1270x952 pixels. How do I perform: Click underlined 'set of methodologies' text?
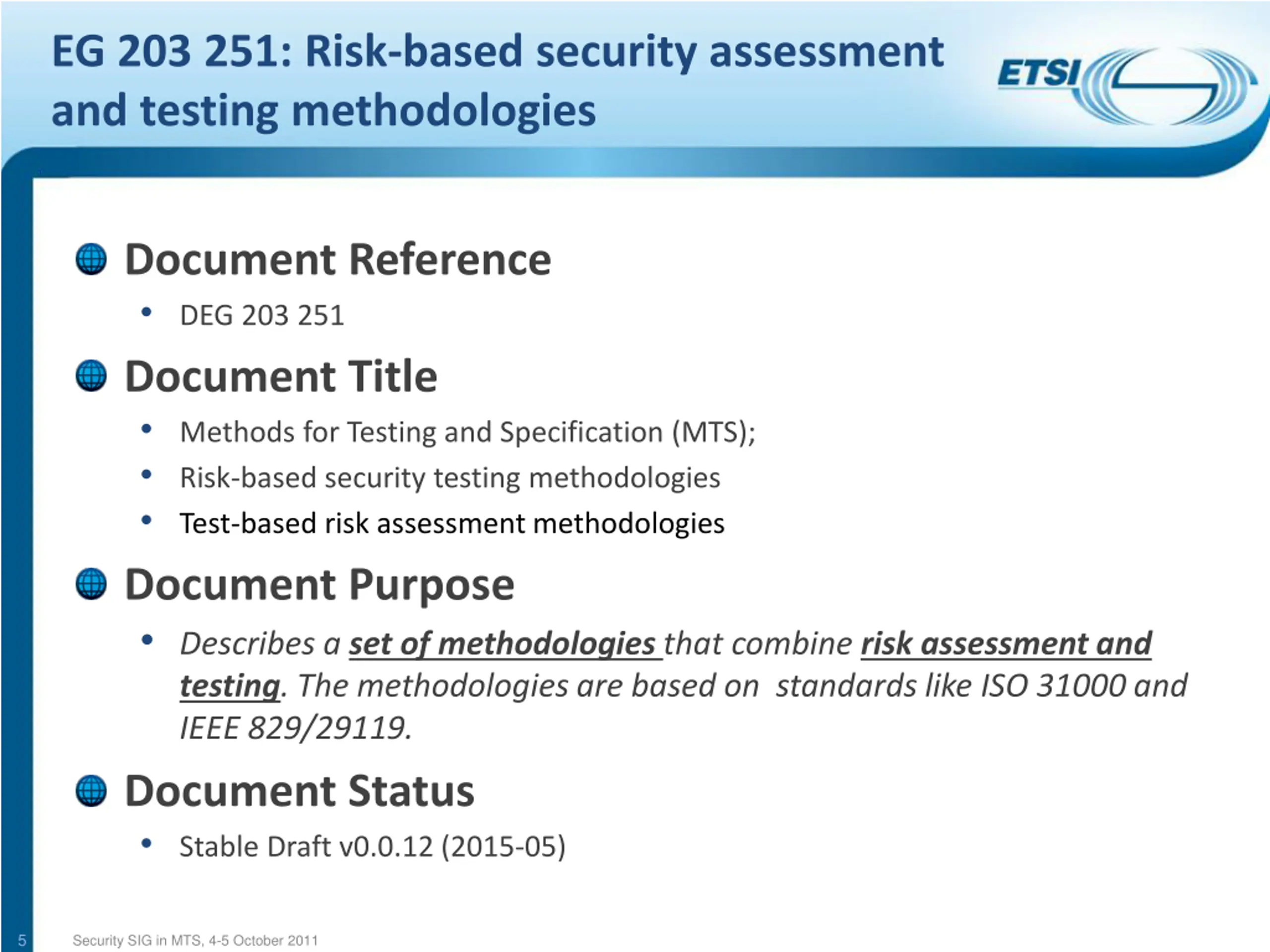point(503,644)
